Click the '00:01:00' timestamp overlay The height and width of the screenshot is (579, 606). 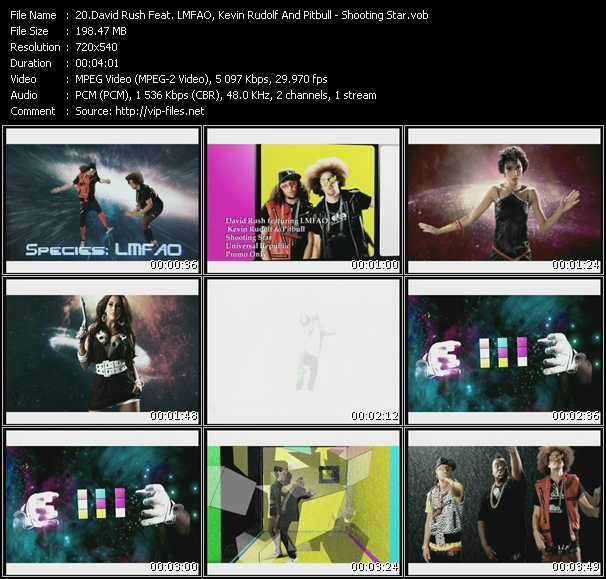375,265
